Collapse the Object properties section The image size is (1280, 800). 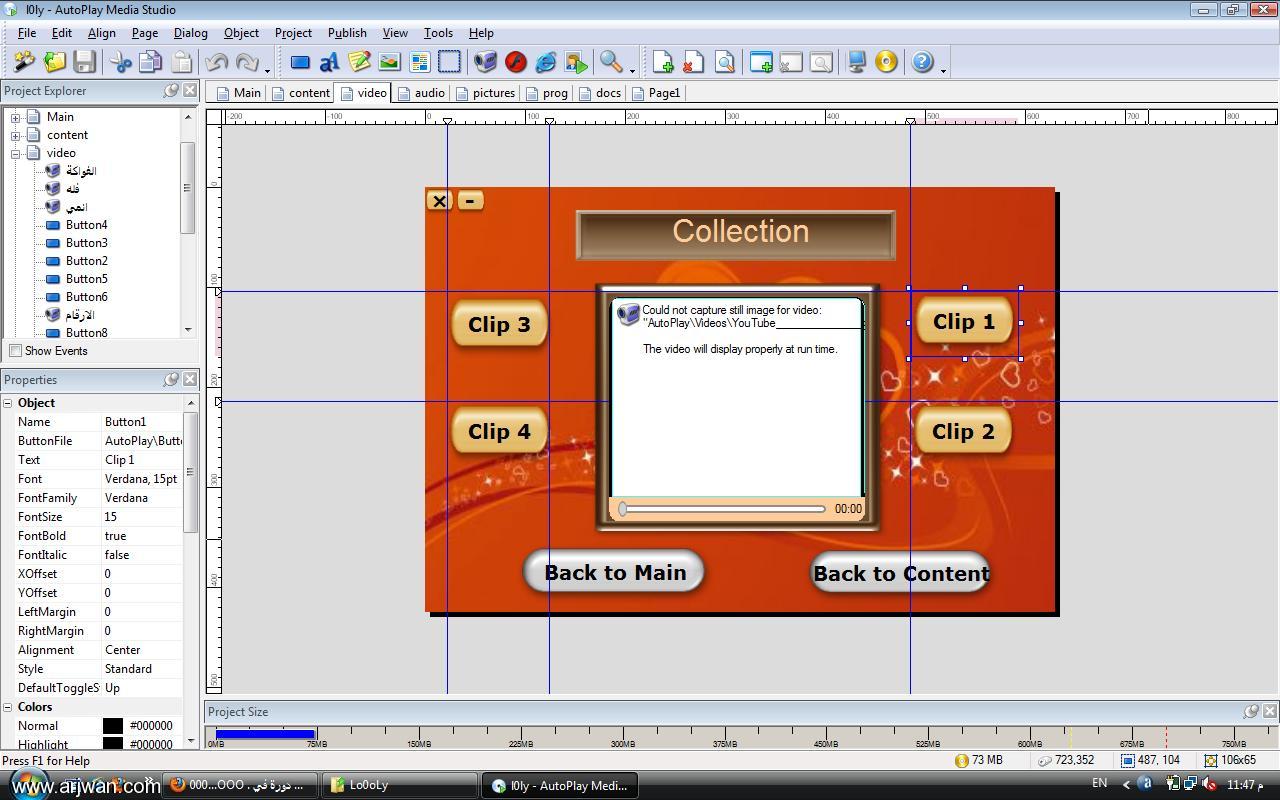(x=8, y=403)
